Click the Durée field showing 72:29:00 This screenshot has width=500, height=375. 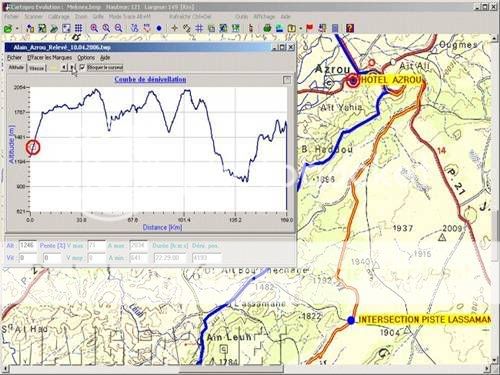[x=171, y=258]
